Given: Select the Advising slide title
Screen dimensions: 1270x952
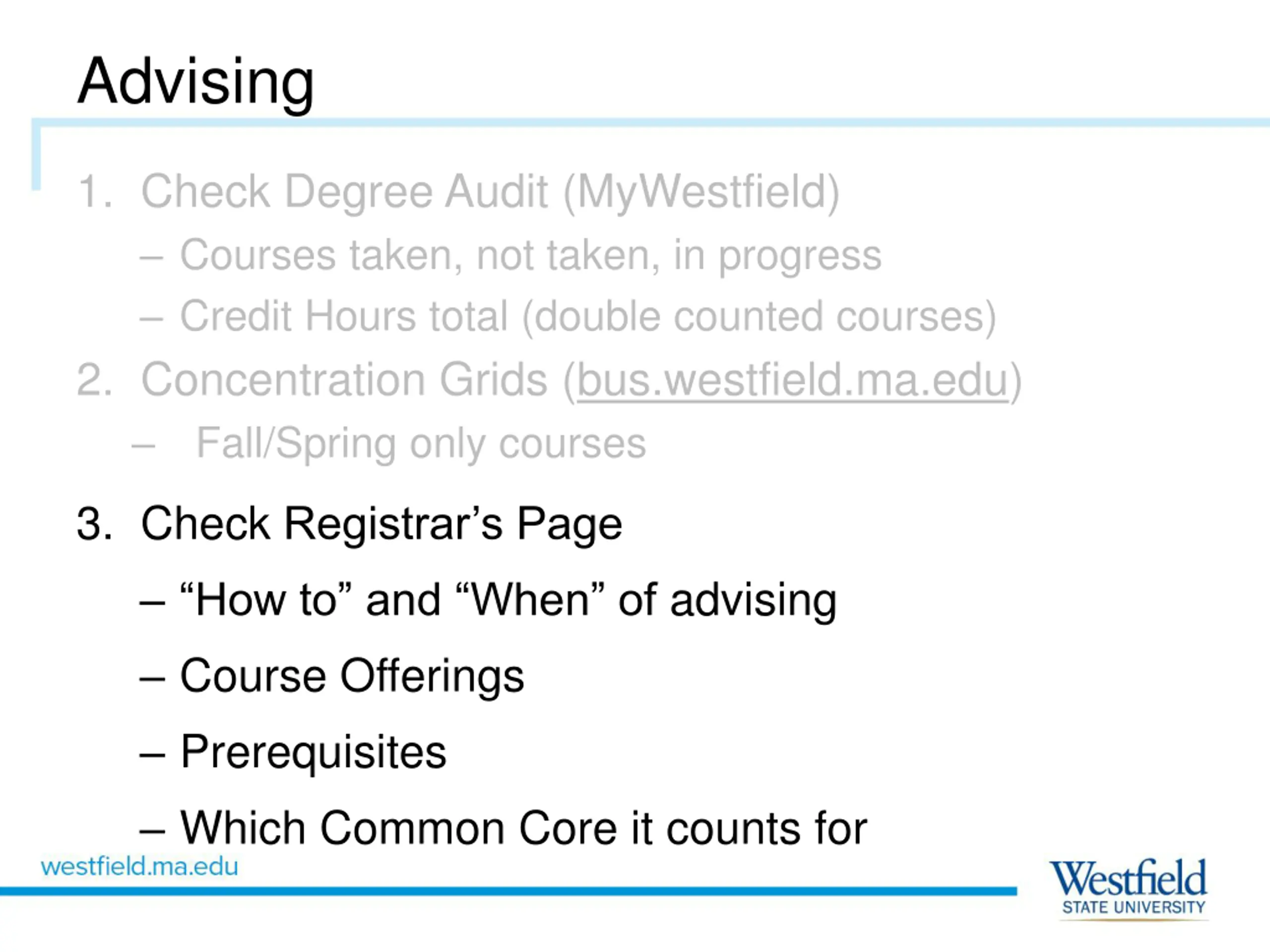Looking at the screenshot, I should point(196,81).
